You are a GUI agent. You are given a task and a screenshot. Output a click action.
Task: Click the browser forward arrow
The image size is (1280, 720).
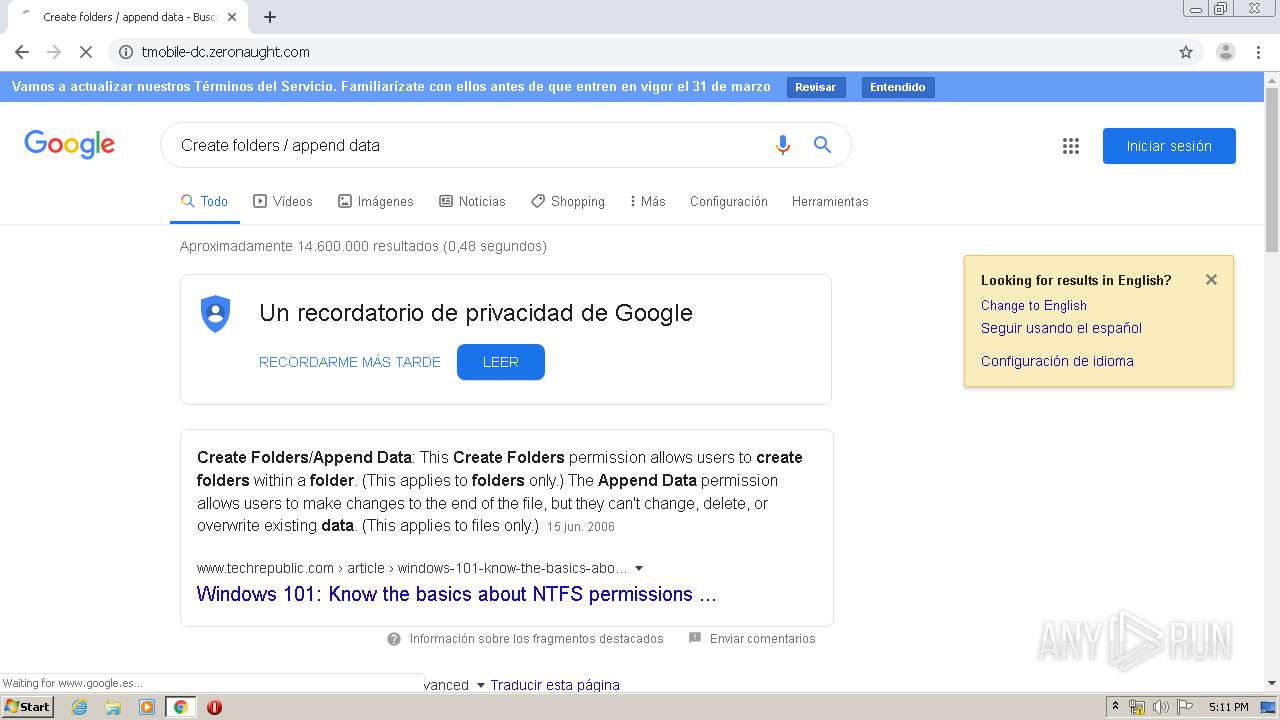pyautogui.click(x=54, y=52)
